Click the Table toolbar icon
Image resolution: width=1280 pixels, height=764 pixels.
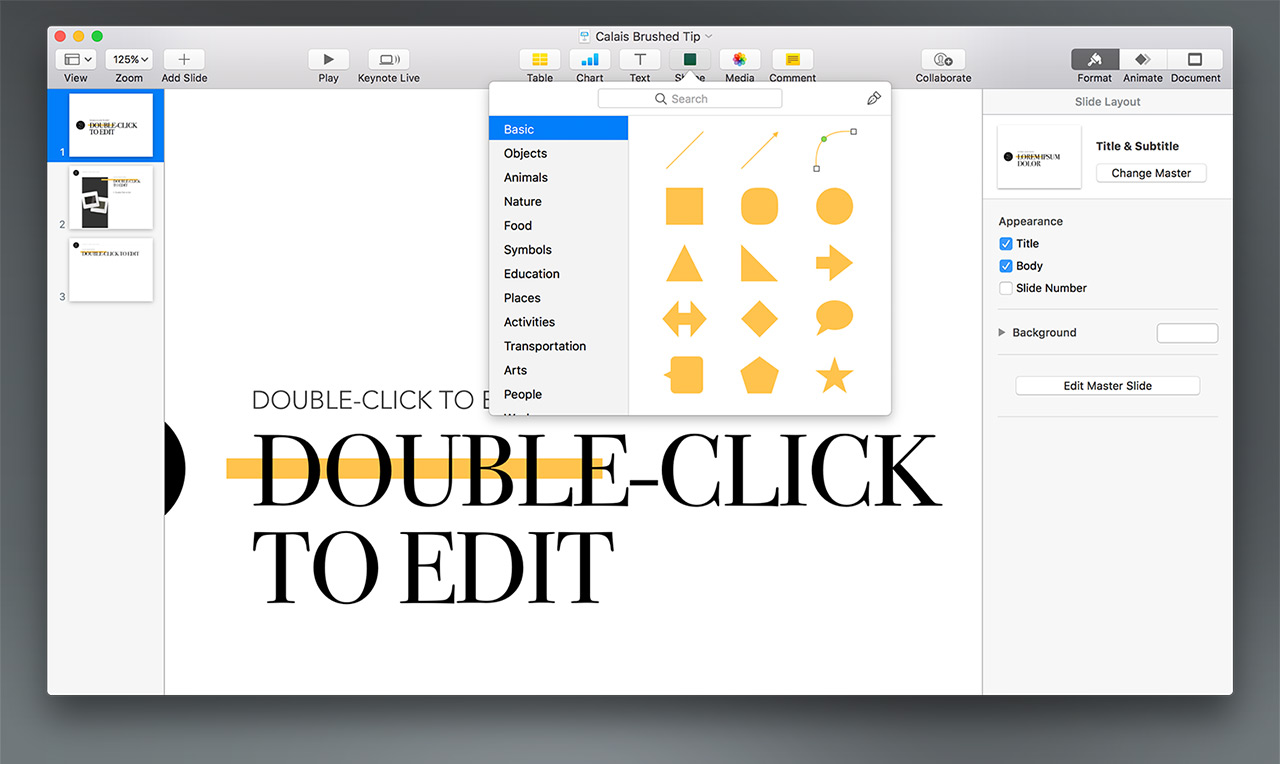(x=539, y=60)
